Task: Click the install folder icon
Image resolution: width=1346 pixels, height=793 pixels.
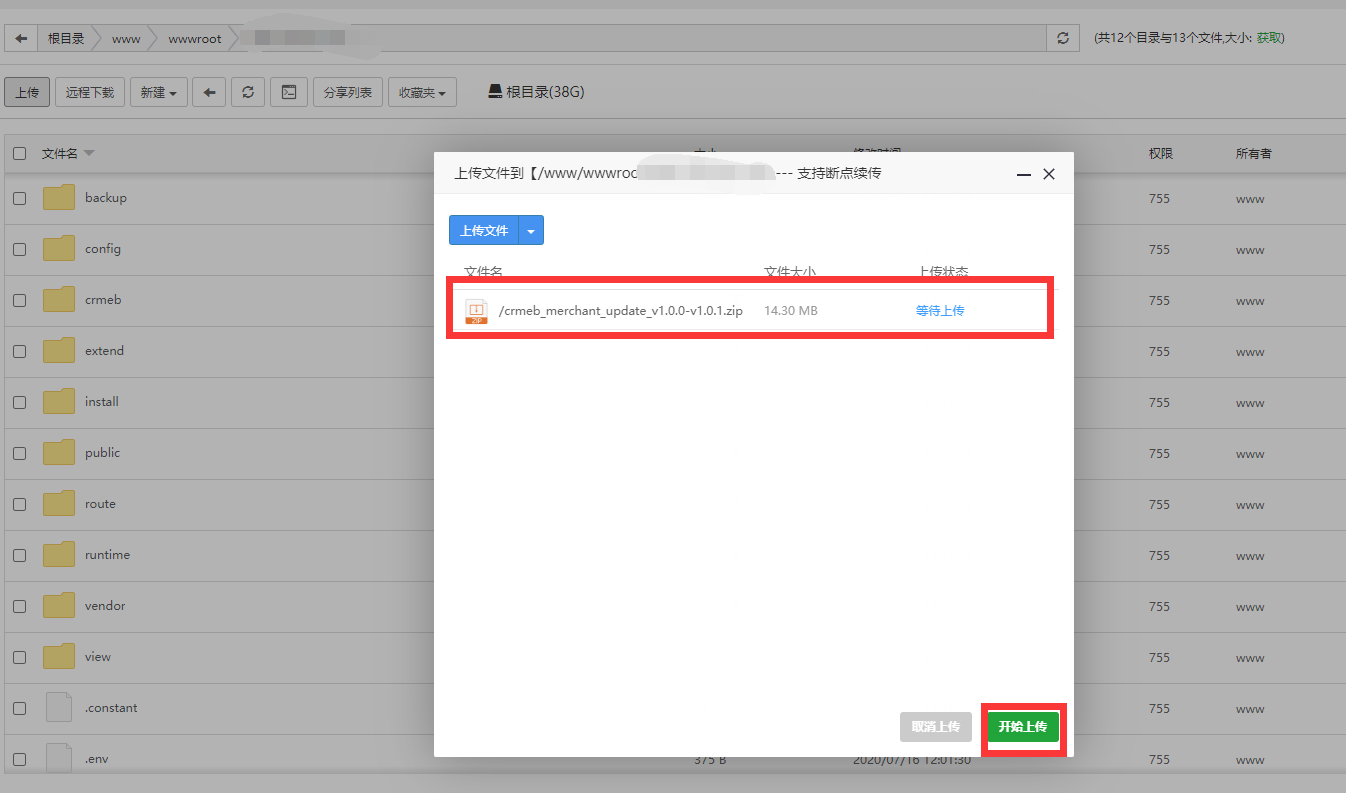Action: [59, 401]
